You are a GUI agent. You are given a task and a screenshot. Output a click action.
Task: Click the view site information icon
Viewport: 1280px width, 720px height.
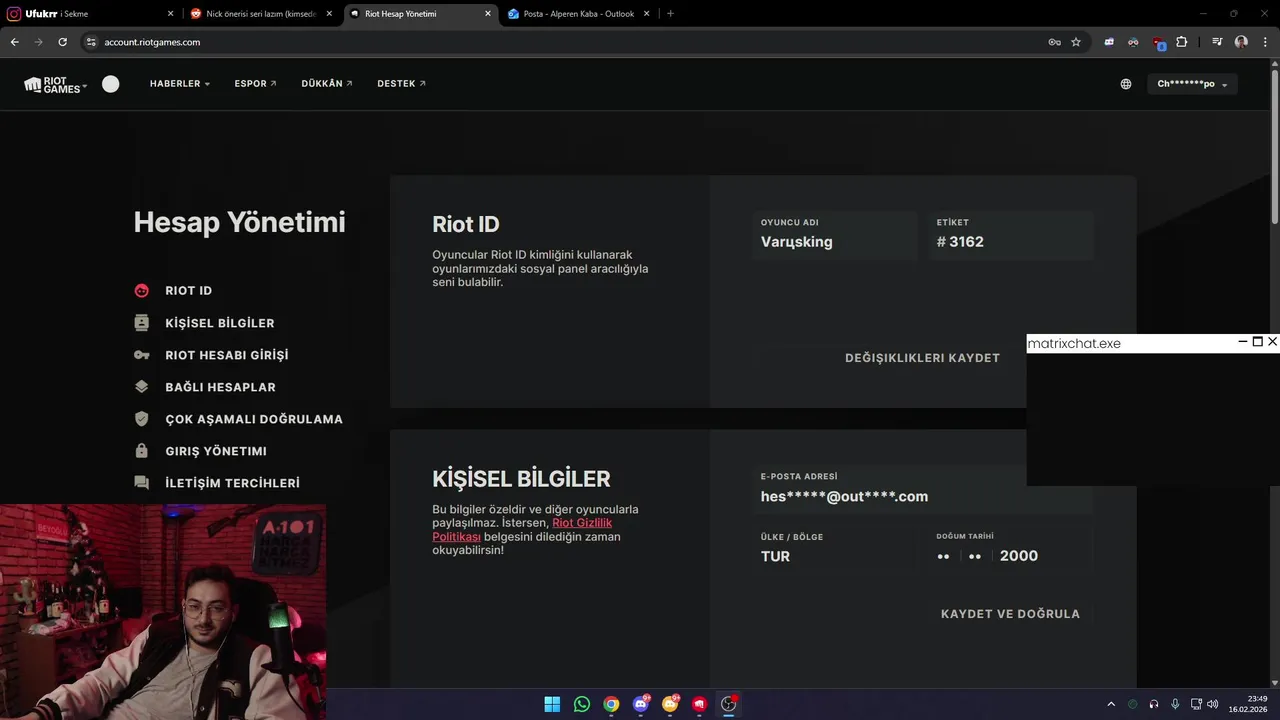91,42
